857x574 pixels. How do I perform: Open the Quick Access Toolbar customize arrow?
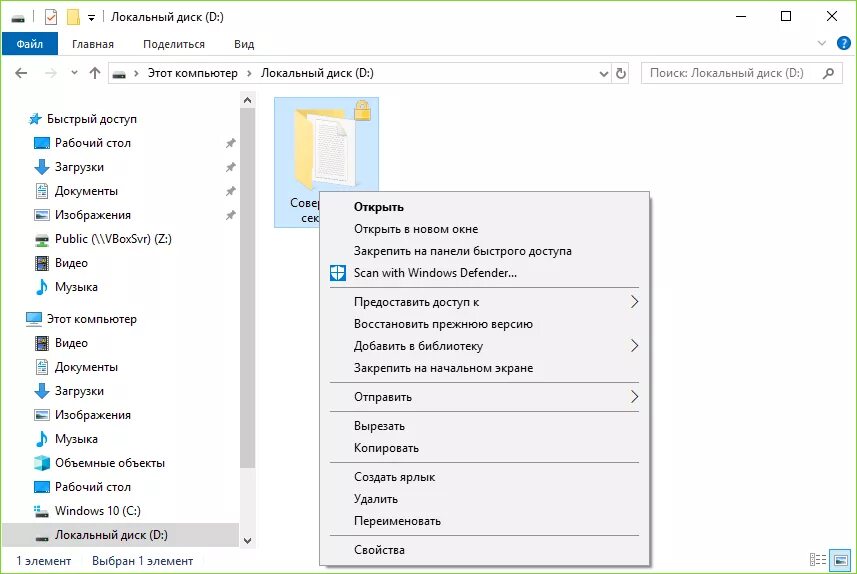pyautogui.click(x=91, y=18)
